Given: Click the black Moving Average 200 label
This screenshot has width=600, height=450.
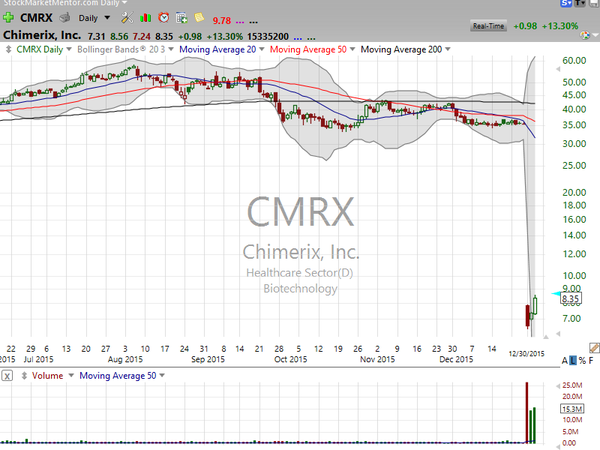Looking at the screenshot, I should coord(401,49).
